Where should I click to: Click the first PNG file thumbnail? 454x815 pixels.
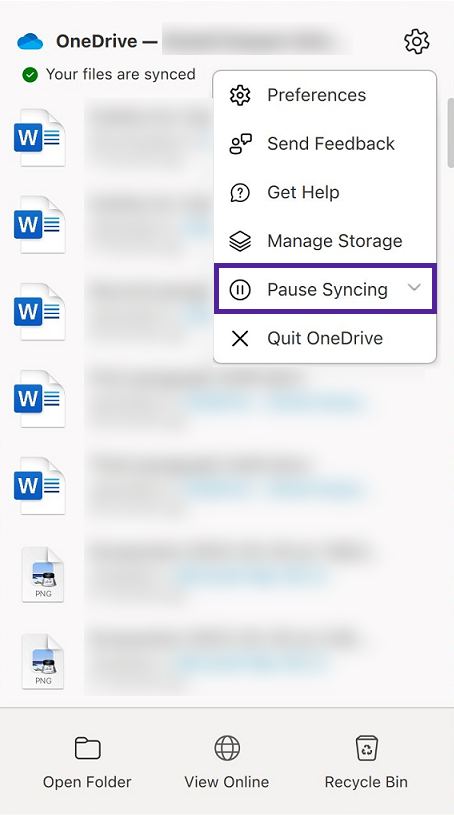(43, 574)
